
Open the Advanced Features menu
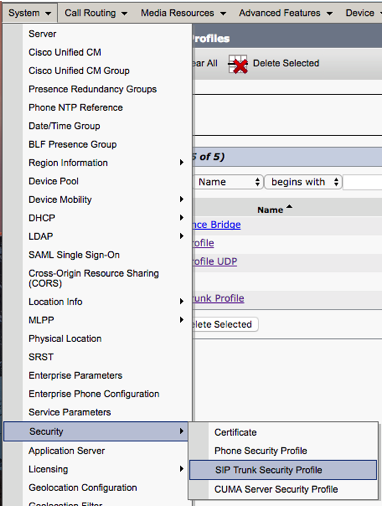point(286,13)
